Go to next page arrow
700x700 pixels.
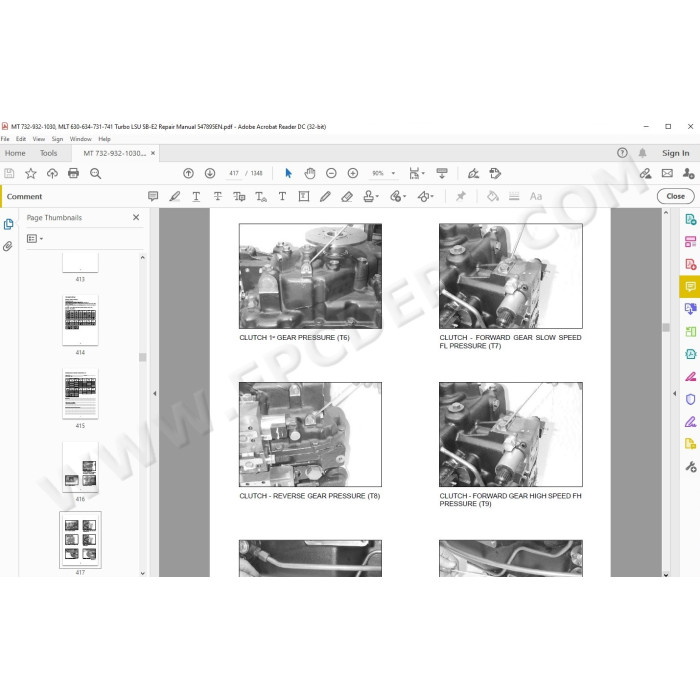210,173
